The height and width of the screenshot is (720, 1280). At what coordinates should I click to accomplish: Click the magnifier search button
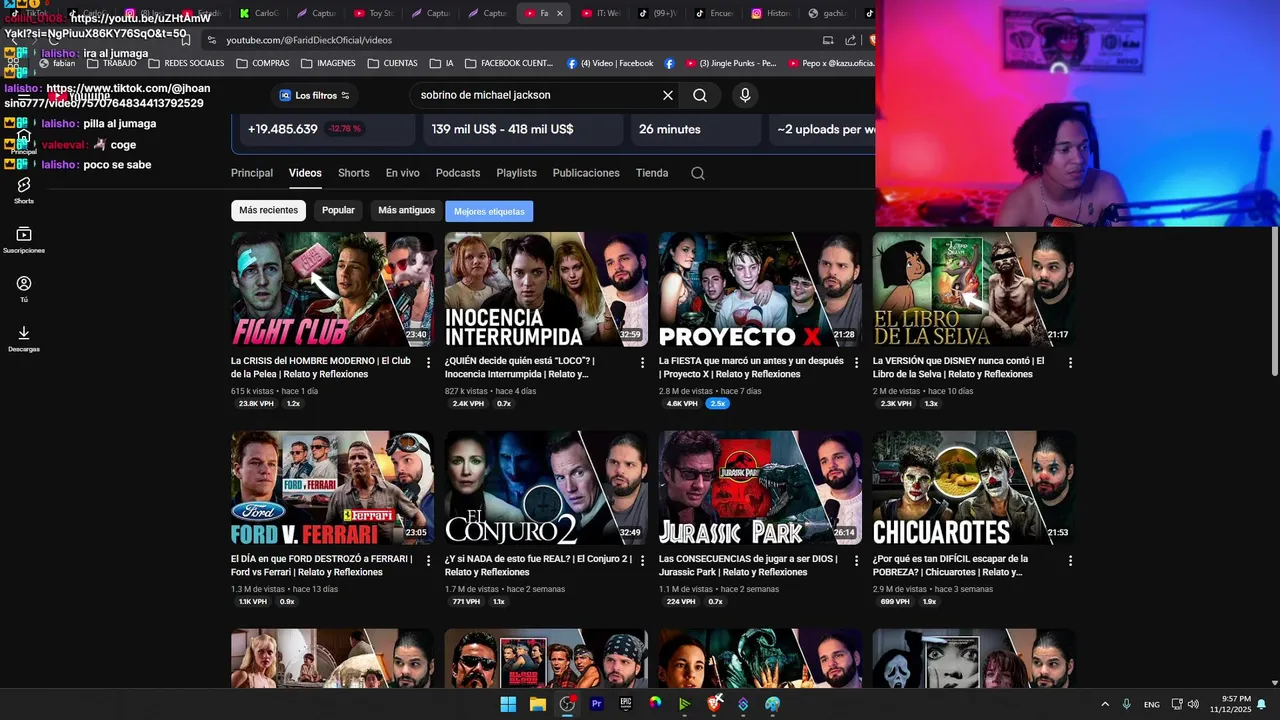[x=700, y=95]
